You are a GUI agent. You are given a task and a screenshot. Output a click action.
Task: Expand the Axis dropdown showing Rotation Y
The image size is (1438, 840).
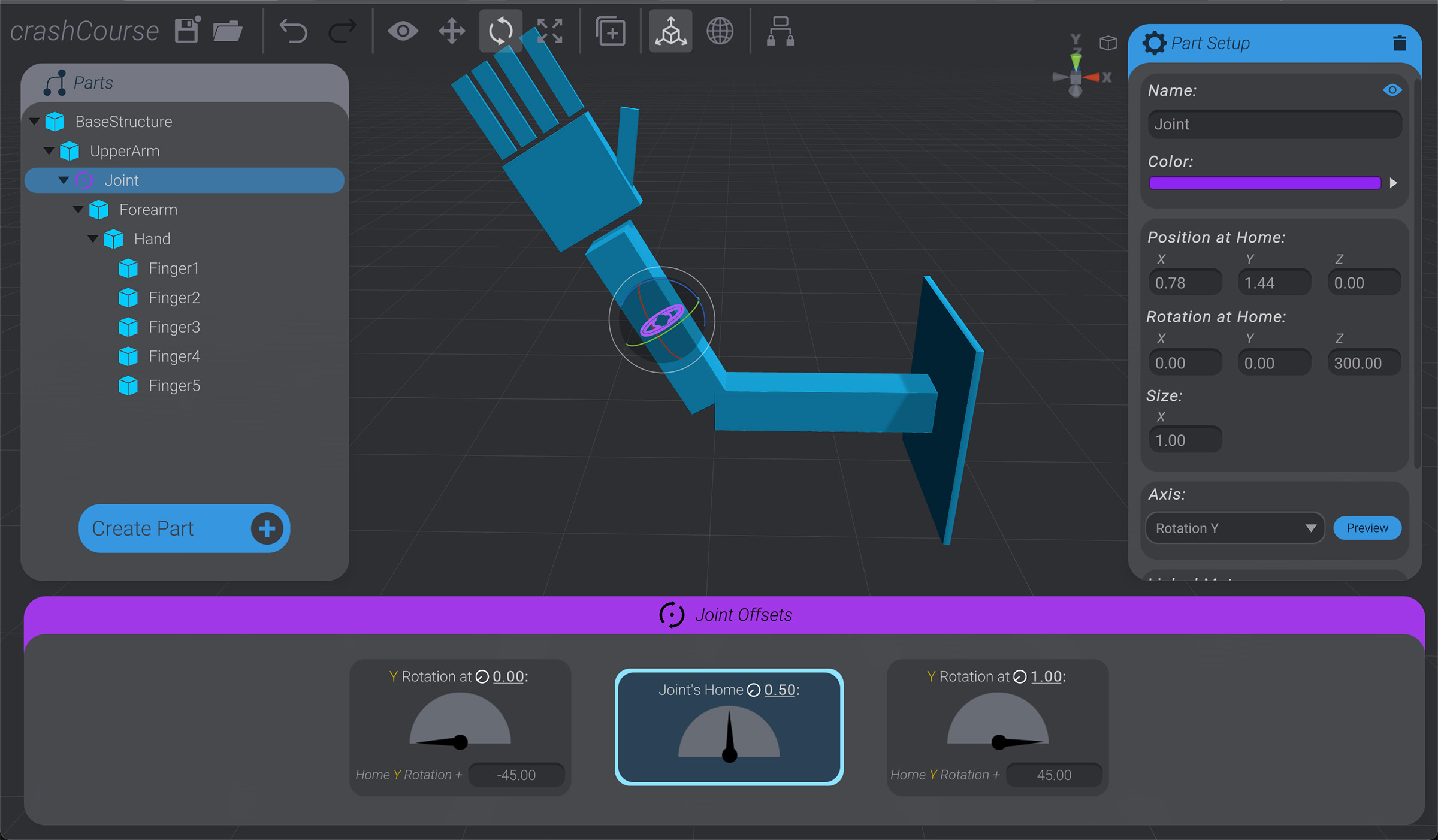1234,528
